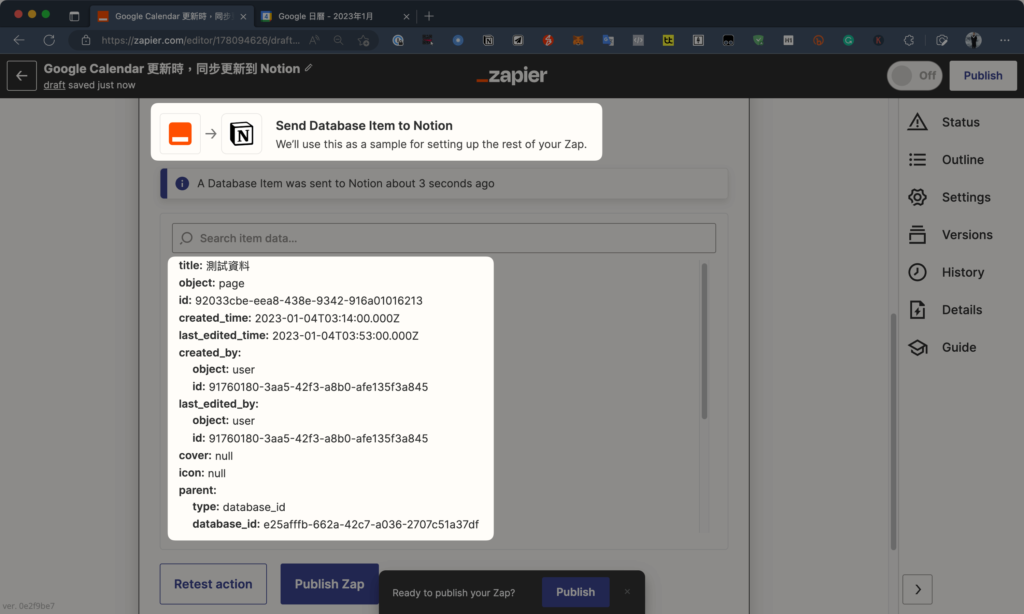Click the object: page row

pyautogui.click(x=212, y=283)
